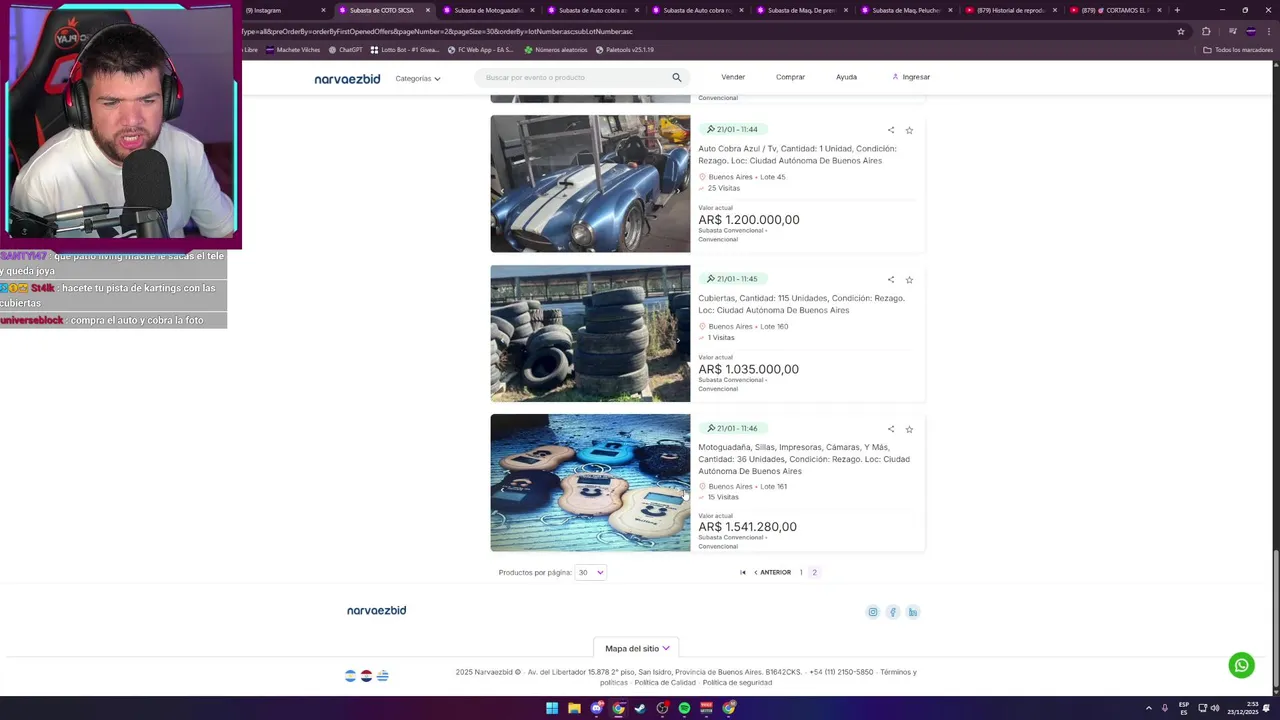Go to ANTERIOR page
Screen dimensions: 1280x720
(x=772, y=573)
